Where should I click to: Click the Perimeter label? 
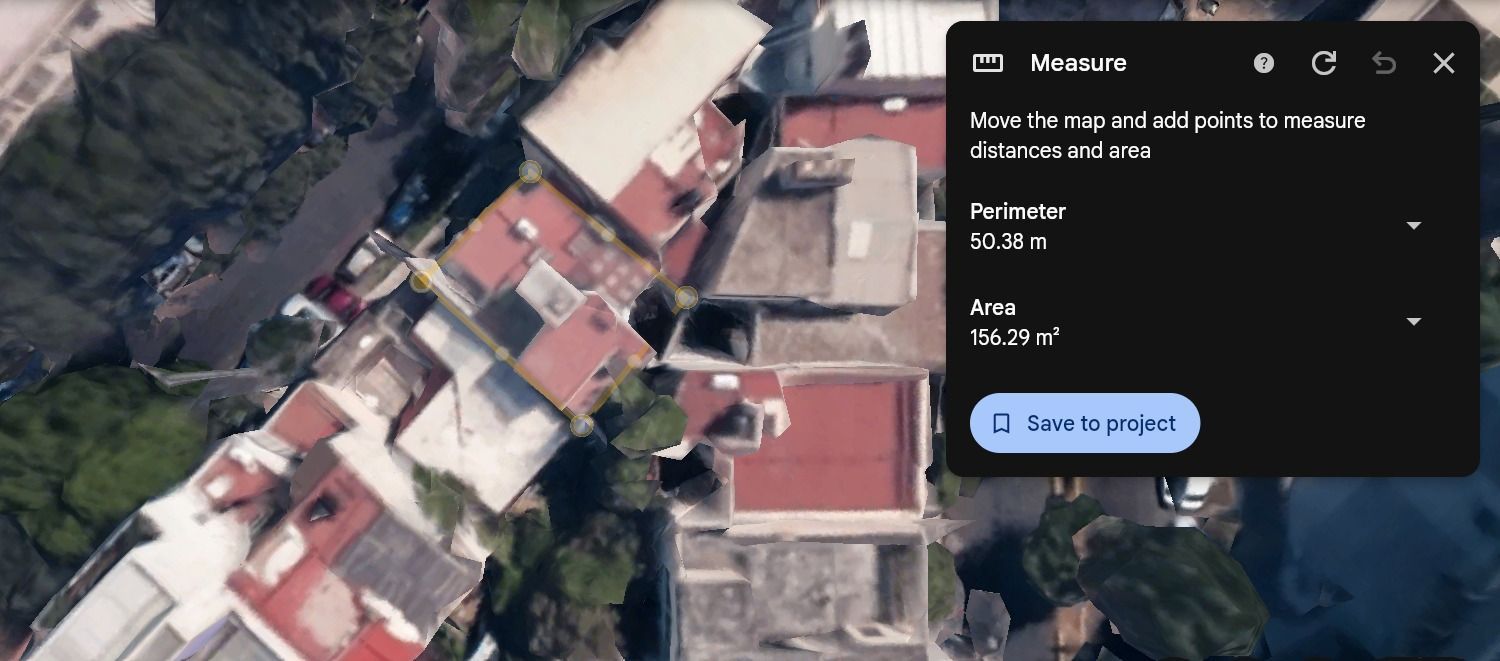1018,212
